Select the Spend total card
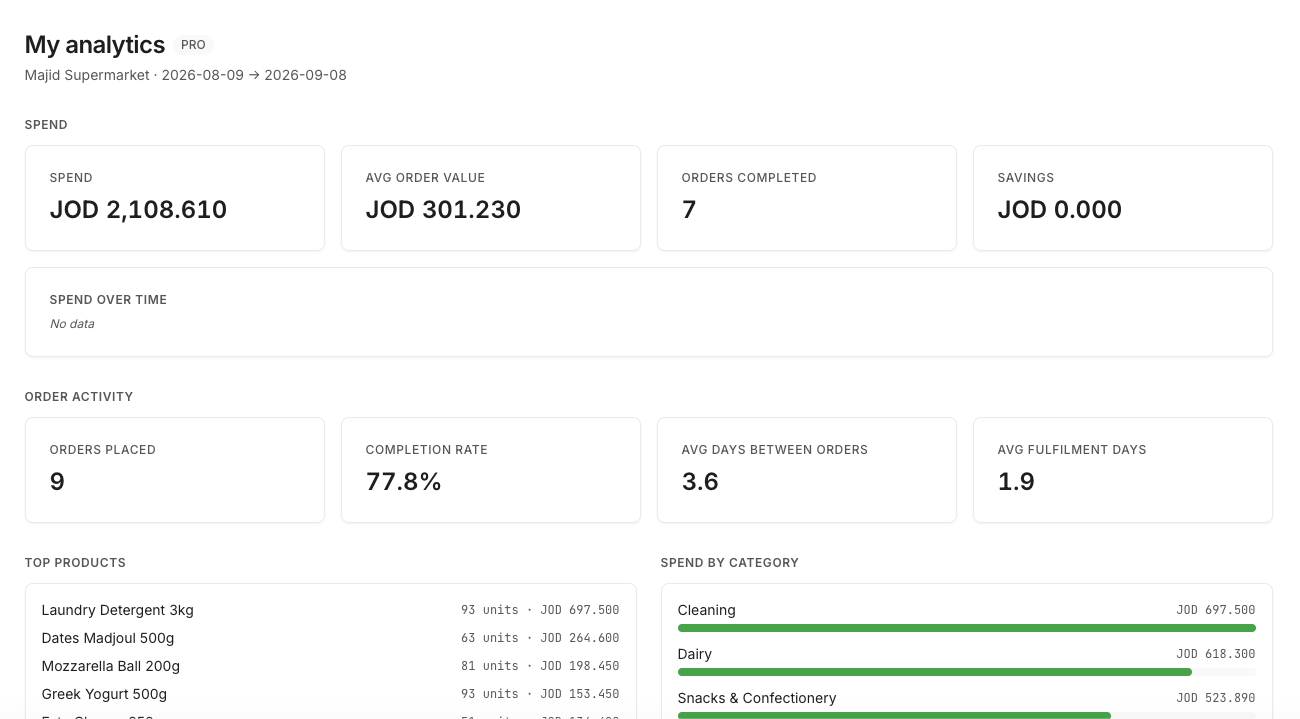 pos(175,198)
